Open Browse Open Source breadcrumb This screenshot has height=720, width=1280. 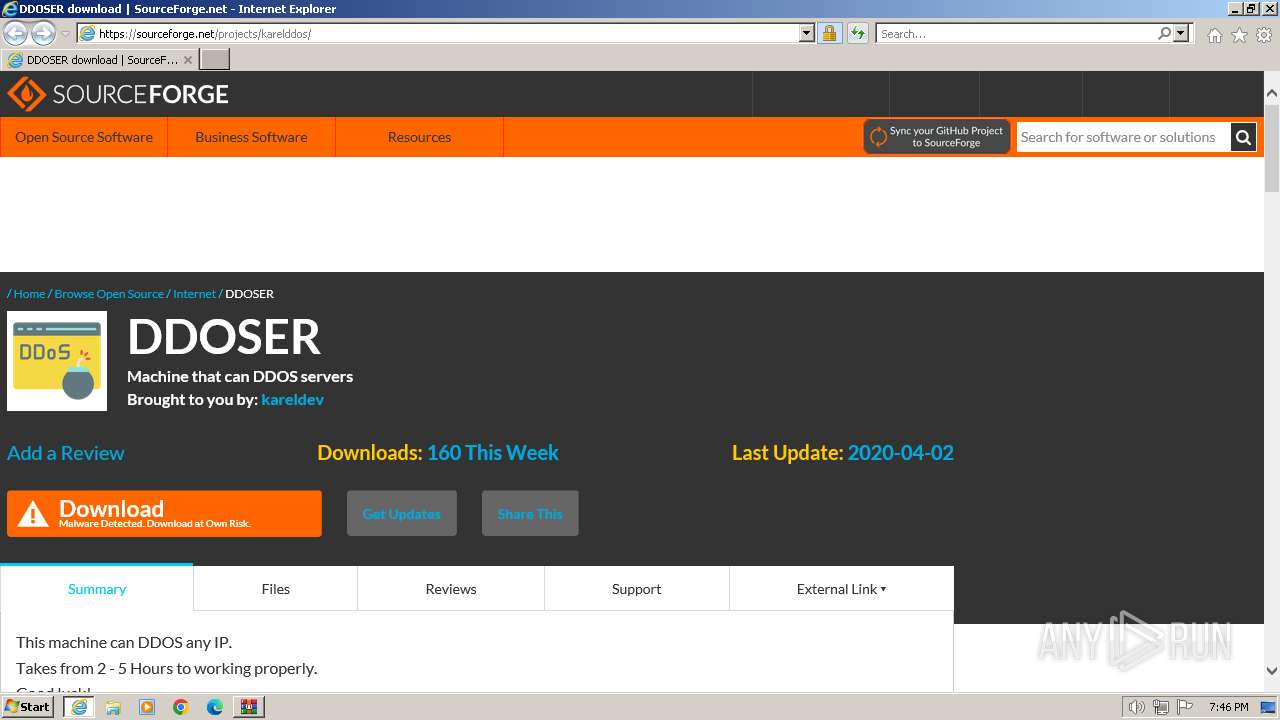click(x=109, y=294)
